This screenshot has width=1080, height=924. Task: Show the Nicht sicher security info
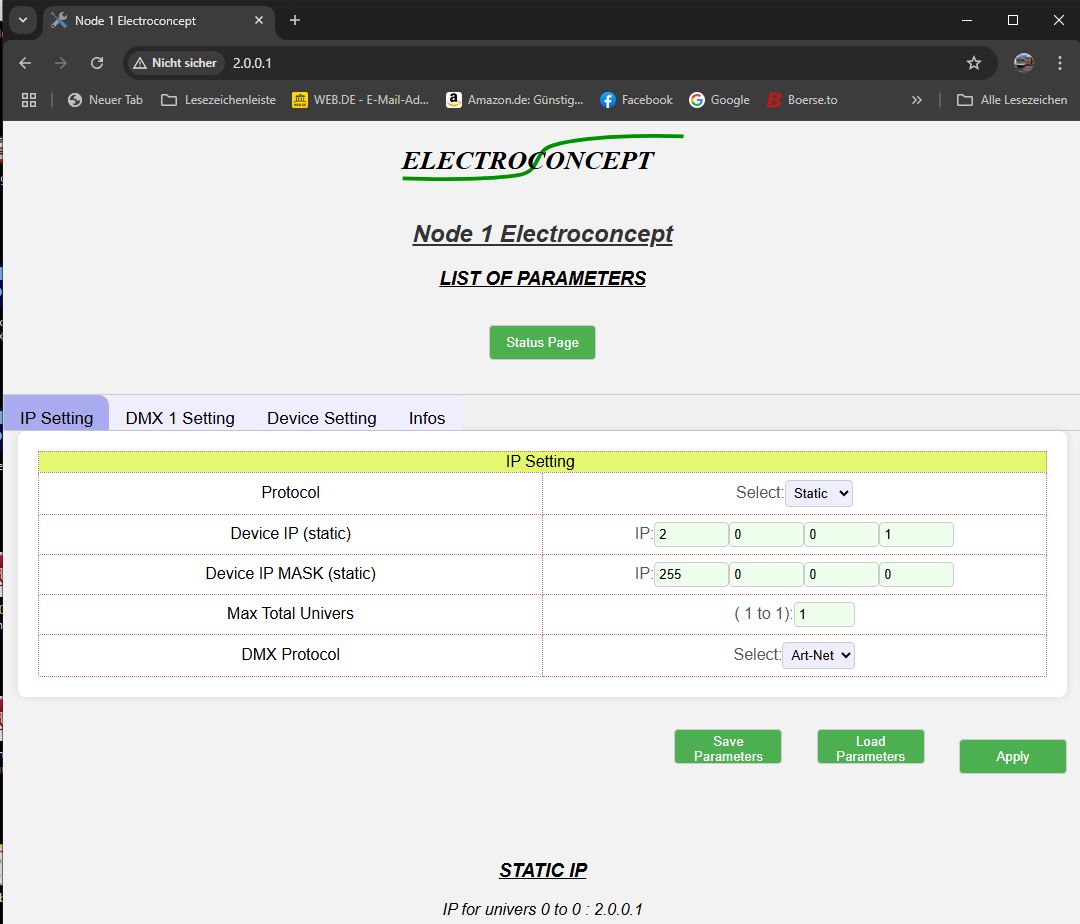175,63
